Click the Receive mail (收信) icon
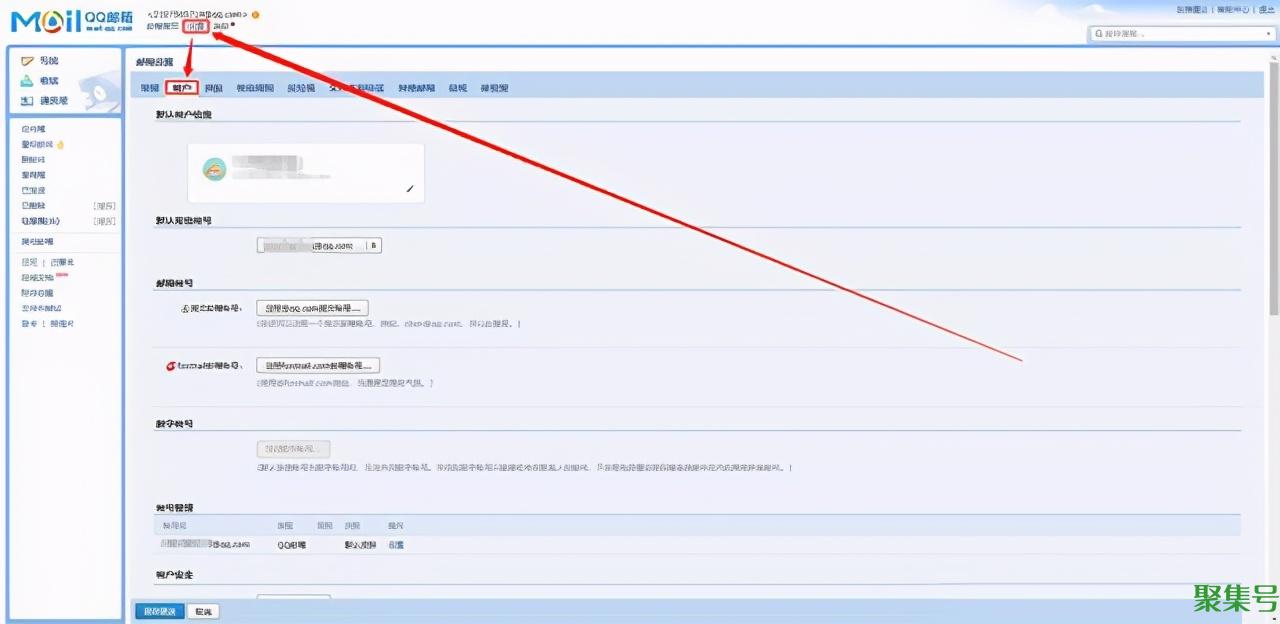Viewport: 1280px width, 624px height. pyautogui.click(x=28, y=81)
